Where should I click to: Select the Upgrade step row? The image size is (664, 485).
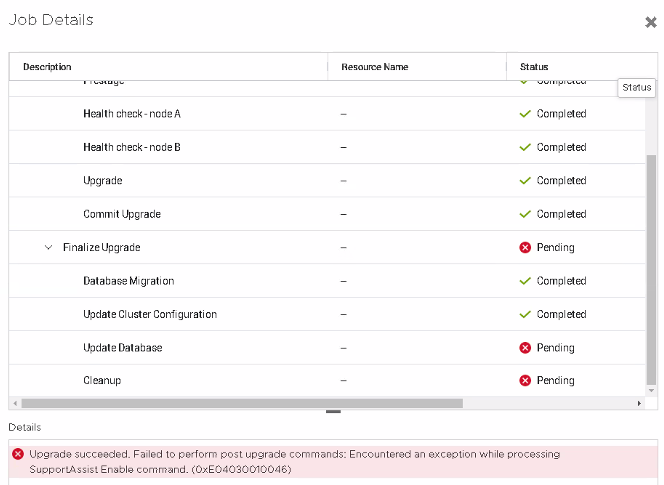(x=103, y=181)
